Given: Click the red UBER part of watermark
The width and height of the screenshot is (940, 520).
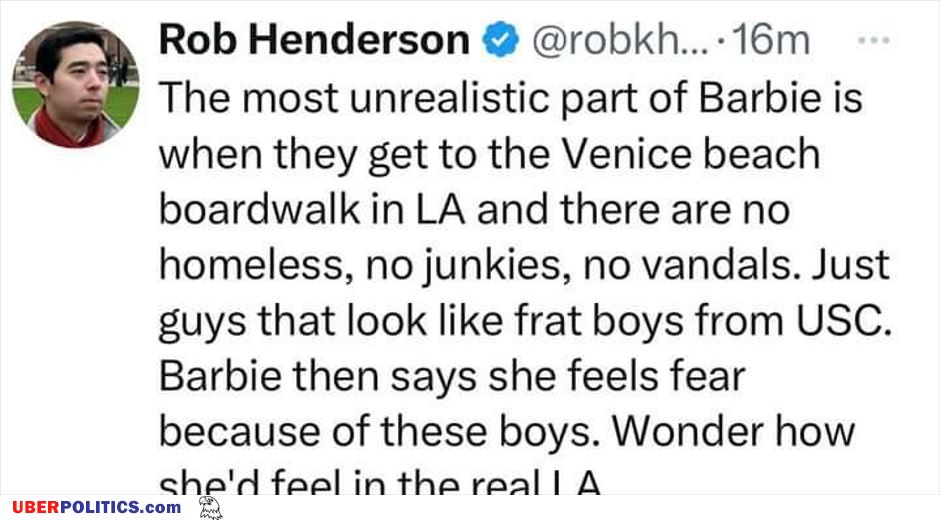Looking at the screenshot, I should (35, 507).
